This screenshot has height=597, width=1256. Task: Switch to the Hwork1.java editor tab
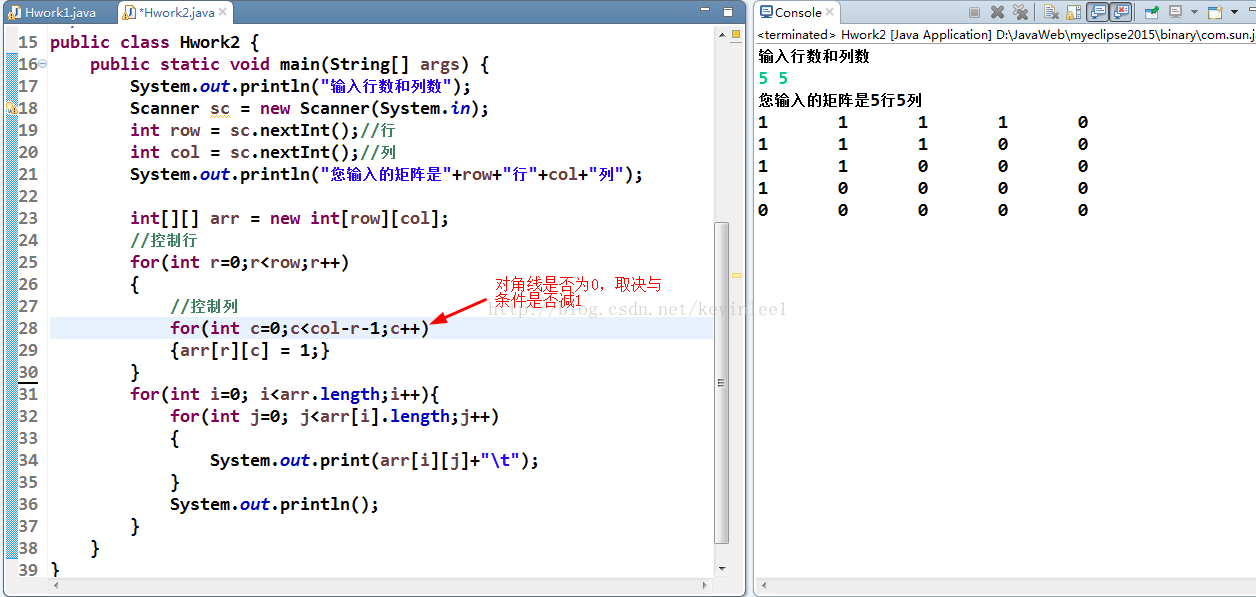pos(60,12)
